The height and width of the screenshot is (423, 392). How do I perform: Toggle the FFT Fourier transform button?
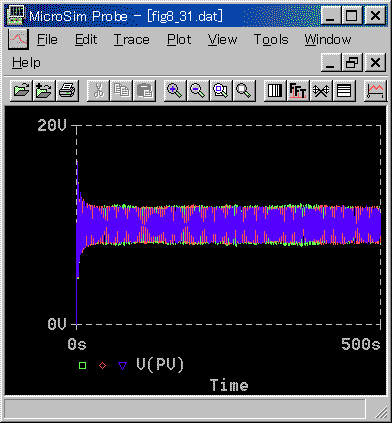click(x=298, y=90)
